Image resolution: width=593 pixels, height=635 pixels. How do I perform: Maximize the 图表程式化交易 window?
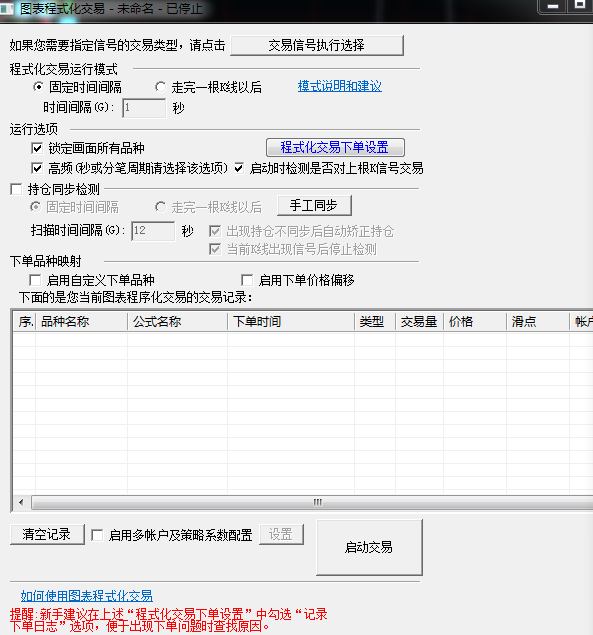[580, 5]
